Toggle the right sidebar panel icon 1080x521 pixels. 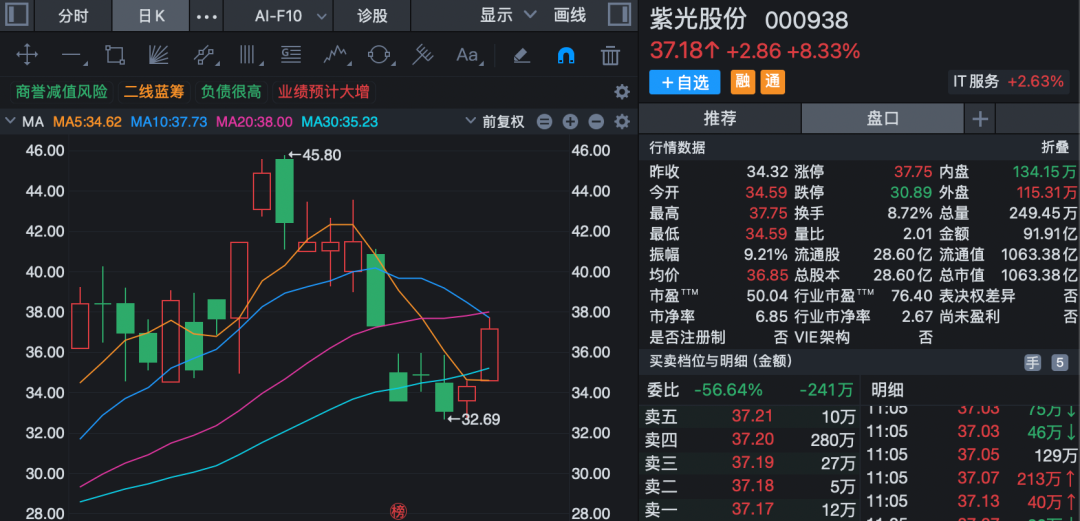tap(619, 14)
